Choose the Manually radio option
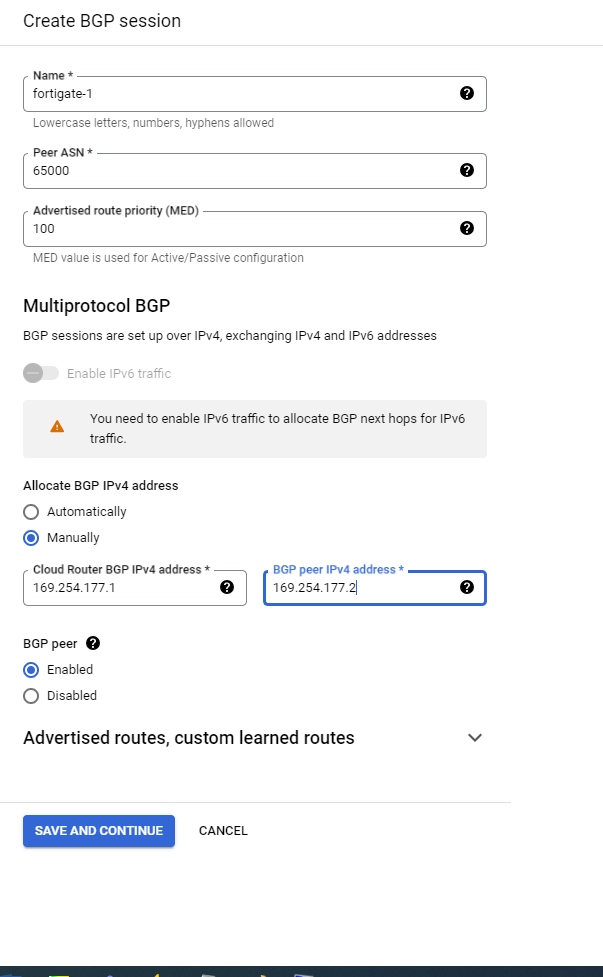The height and width of the screenshot is (977, 603). pyautogui.click(x=31, y=538)
